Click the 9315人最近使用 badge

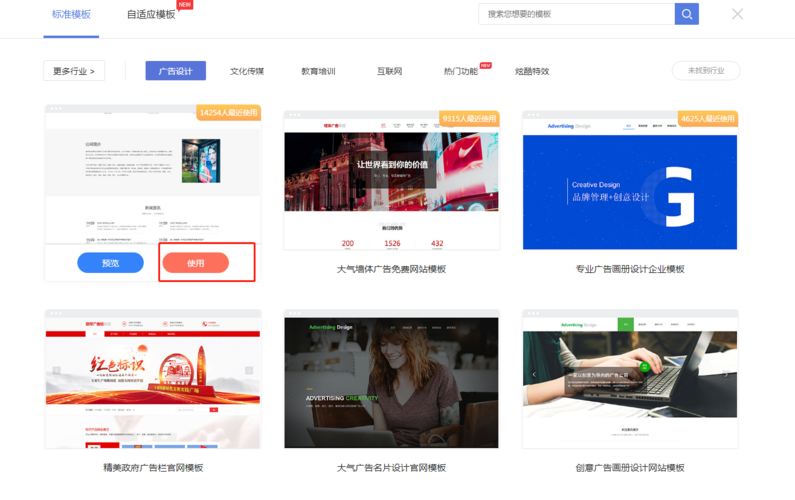pyautogui.click(x=469, y=119)
